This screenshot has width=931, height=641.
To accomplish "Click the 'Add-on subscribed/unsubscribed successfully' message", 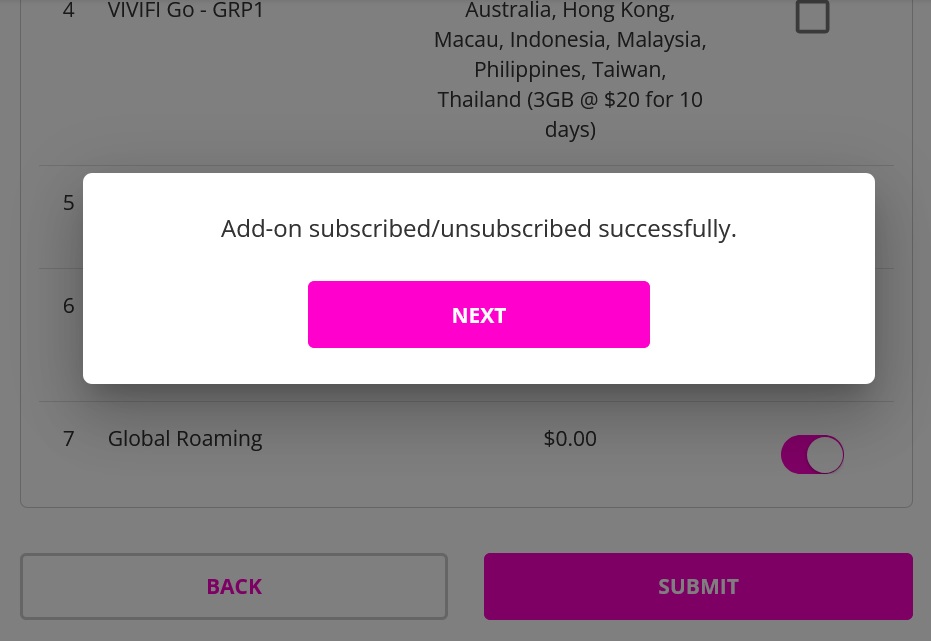I will pyautogui.click(x=479, y=229).
